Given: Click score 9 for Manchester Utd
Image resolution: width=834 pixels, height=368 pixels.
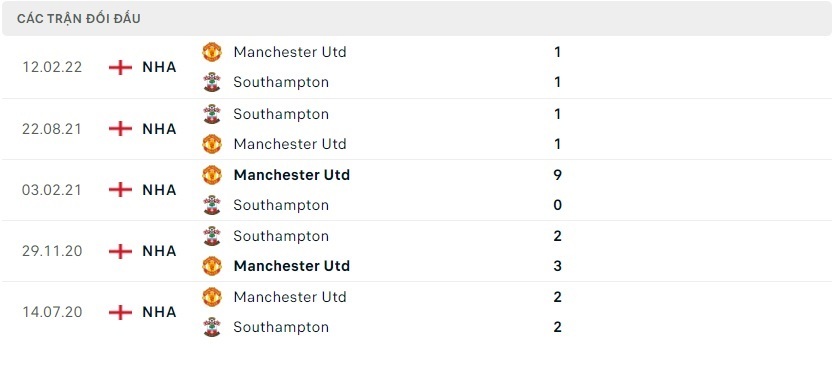Looking at the screenshot, I should pos(557,175).
